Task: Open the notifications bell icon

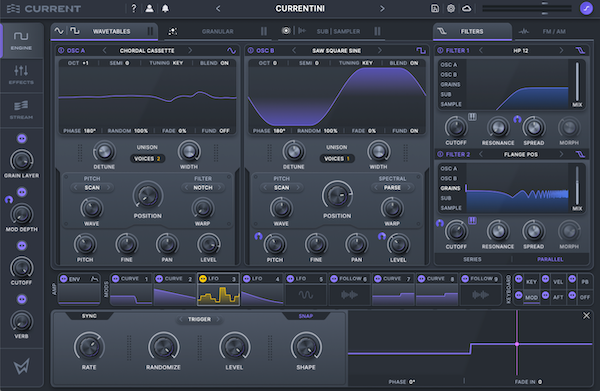Action: (165, 8)
